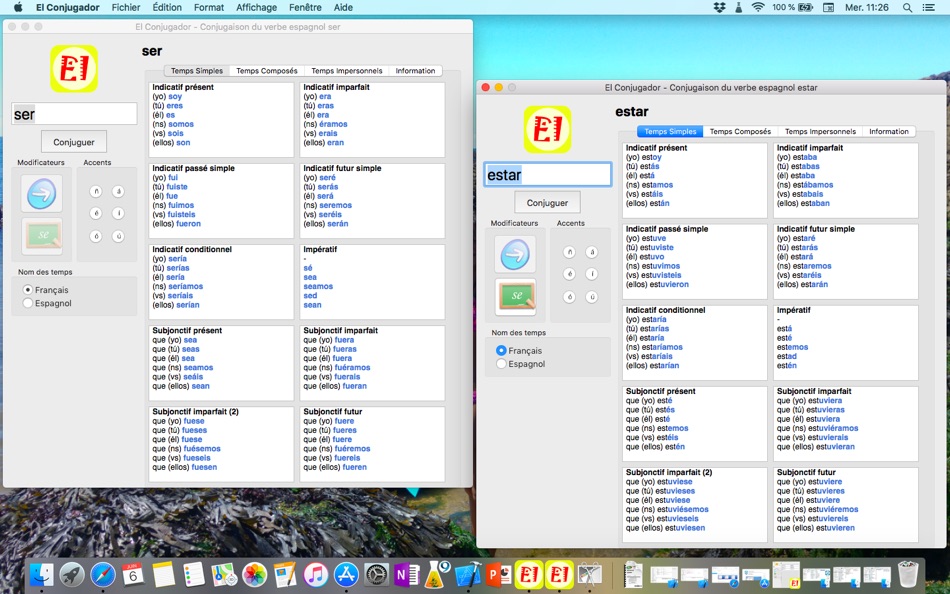Insert the á accent character in the ser window
Image resolution: width=950 pixels, height=594 pixels.
pos(118,192)
